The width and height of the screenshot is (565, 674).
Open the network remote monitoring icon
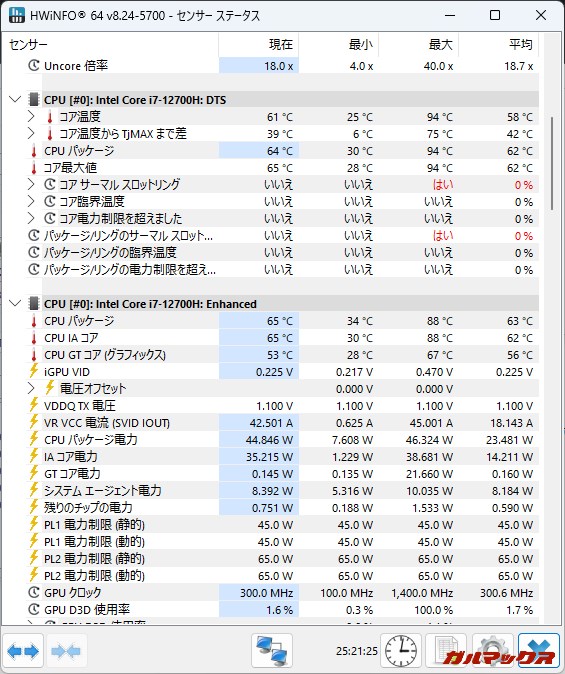[x=272, y=651]
